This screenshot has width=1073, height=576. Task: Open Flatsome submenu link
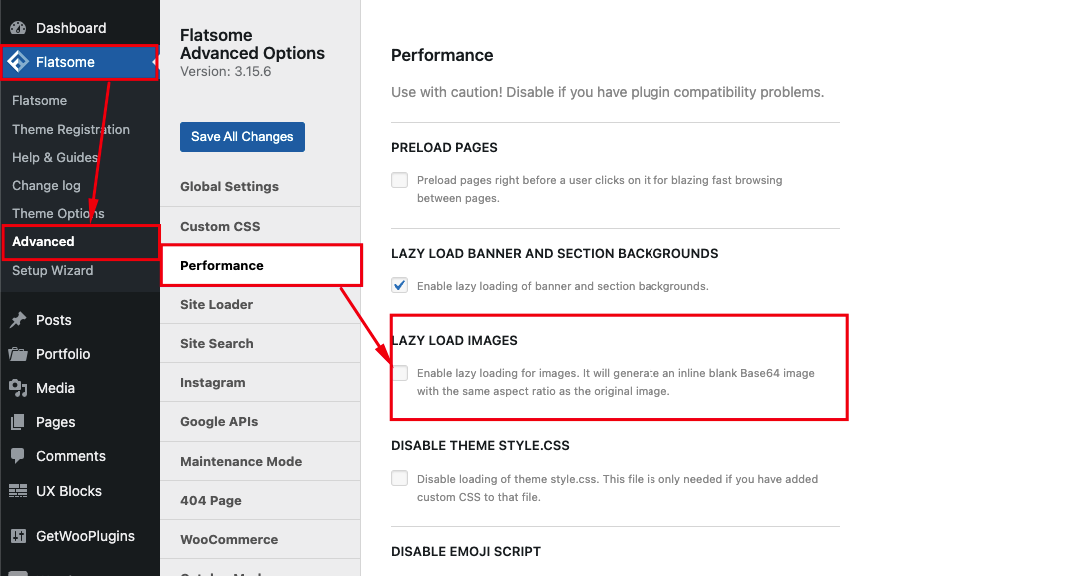(x=40, y=101)
